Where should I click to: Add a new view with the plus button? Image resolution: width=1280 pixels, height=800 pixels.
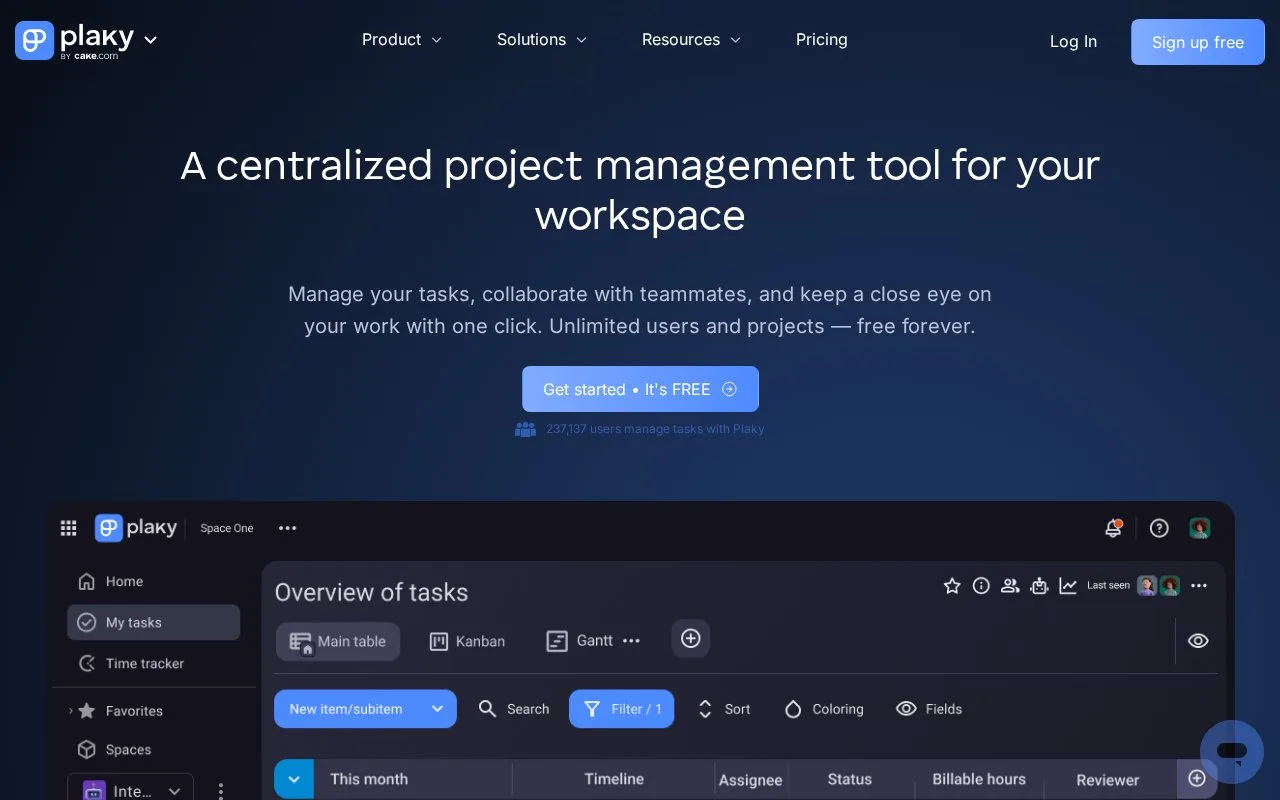(690, 638)
